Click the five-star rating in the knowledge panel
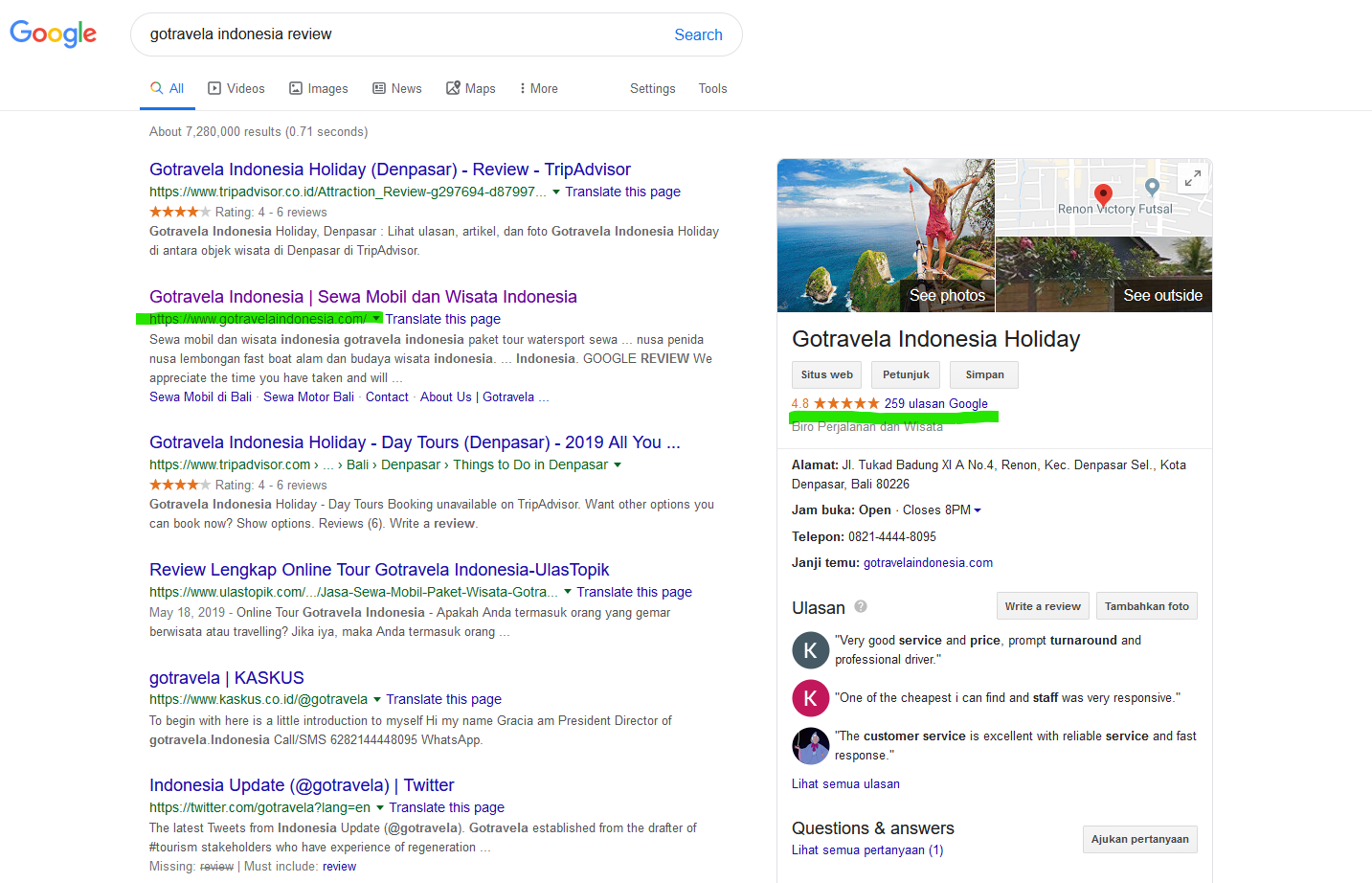The image size is (1372, 883). (846, 403)
